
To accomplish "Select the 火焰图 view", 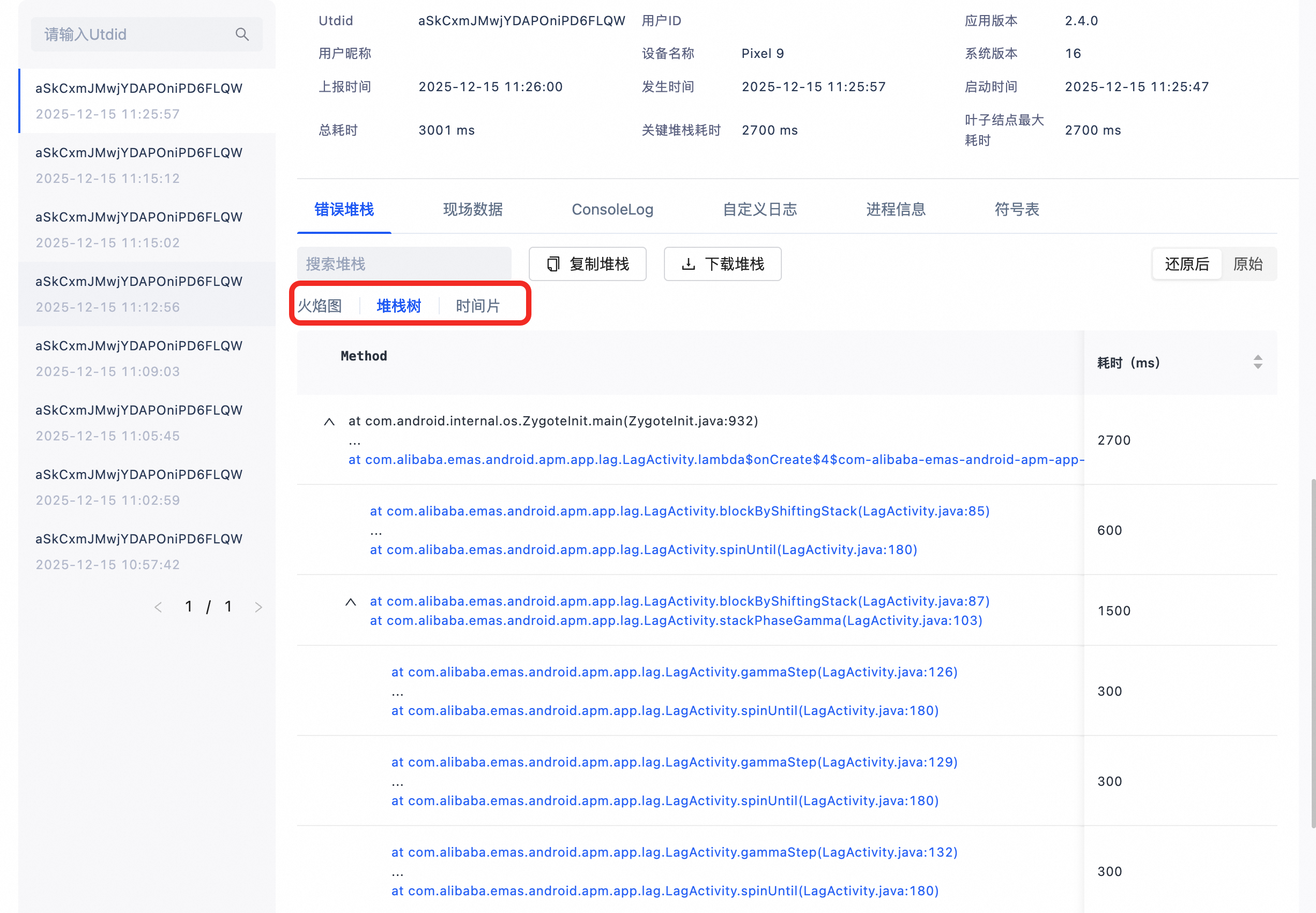I will (x=320, y=306).
